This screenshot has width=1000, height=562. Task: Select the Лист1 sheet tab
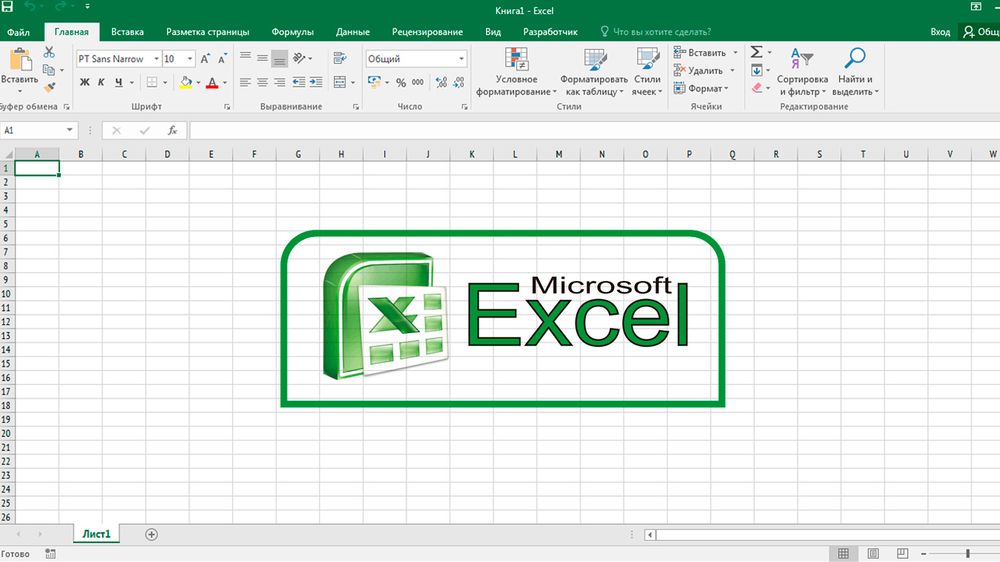(x=96, y=534)
